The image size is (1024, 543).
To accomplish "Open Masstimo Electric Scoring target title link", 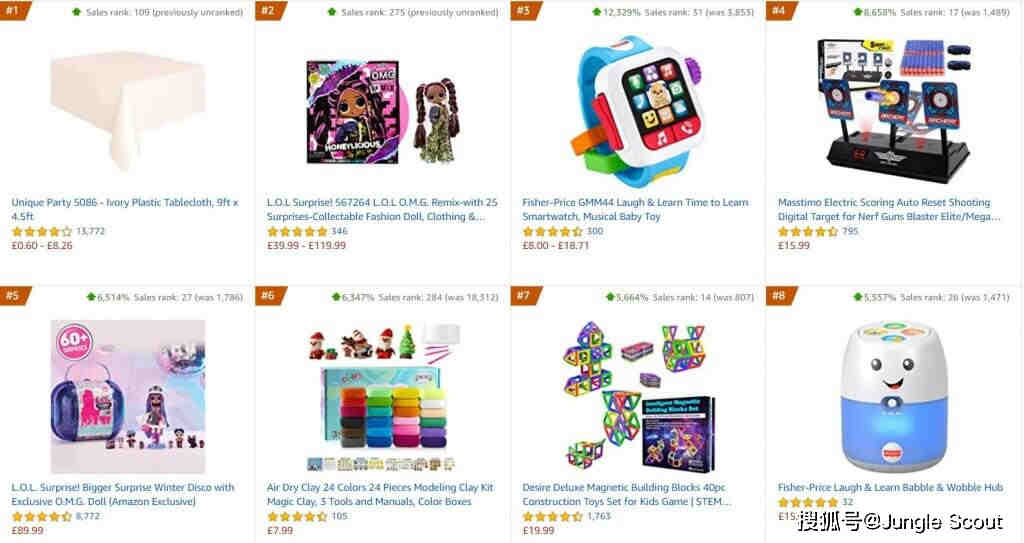I will (x=888, y=209).
